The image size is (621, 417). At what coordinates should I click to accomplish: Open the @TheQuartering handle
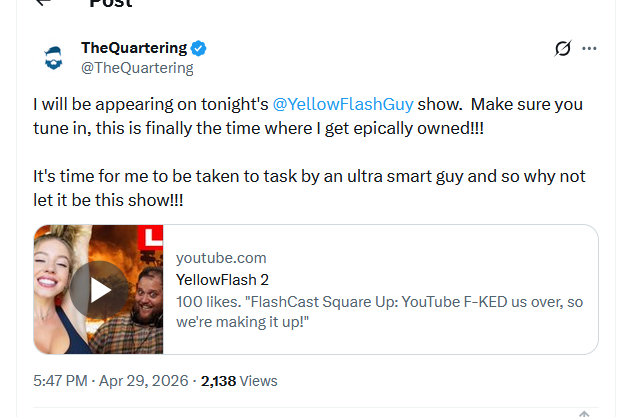coord(137,68)
